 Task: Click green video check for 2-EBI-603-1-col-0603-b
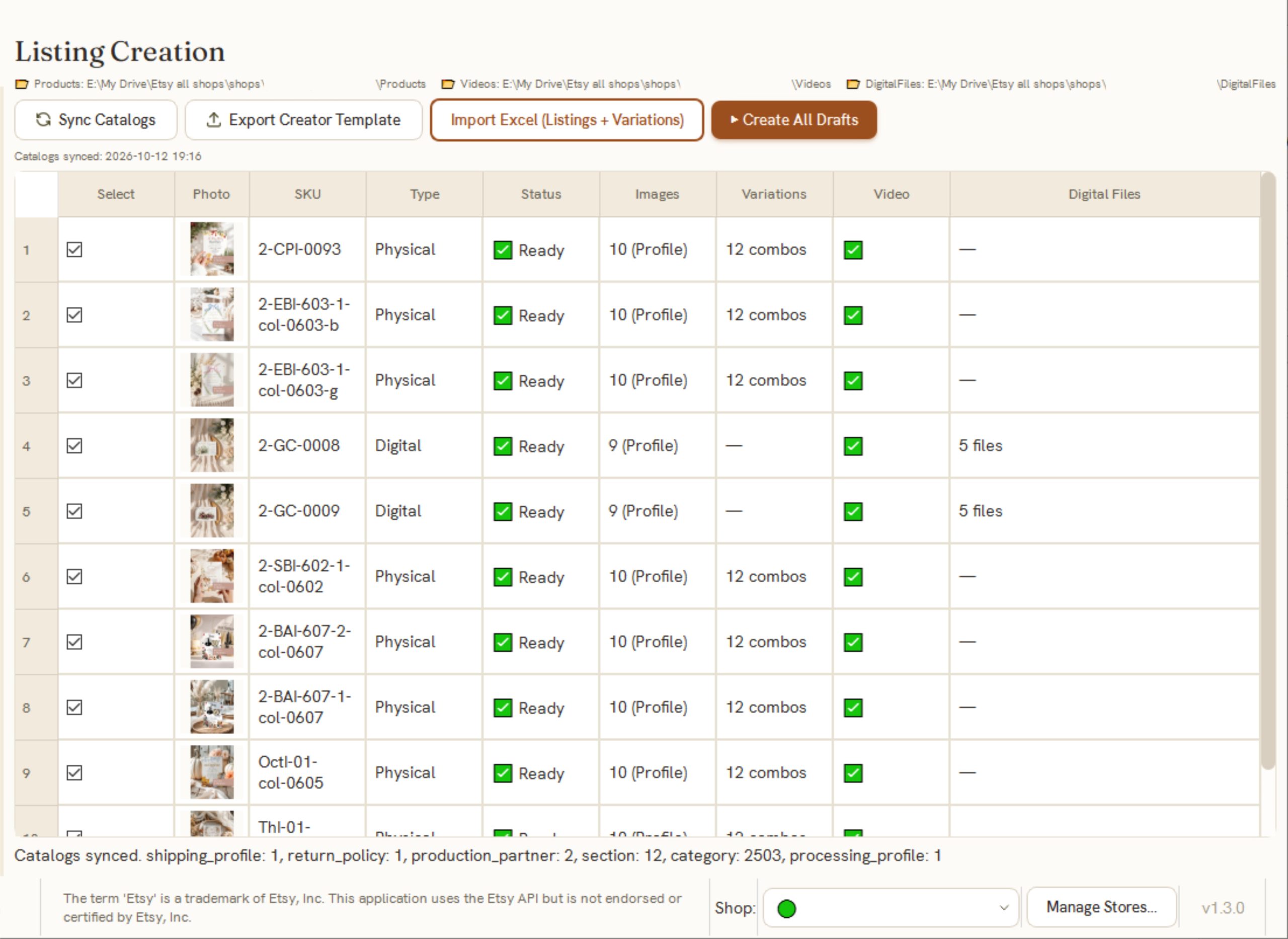point(853,316)
